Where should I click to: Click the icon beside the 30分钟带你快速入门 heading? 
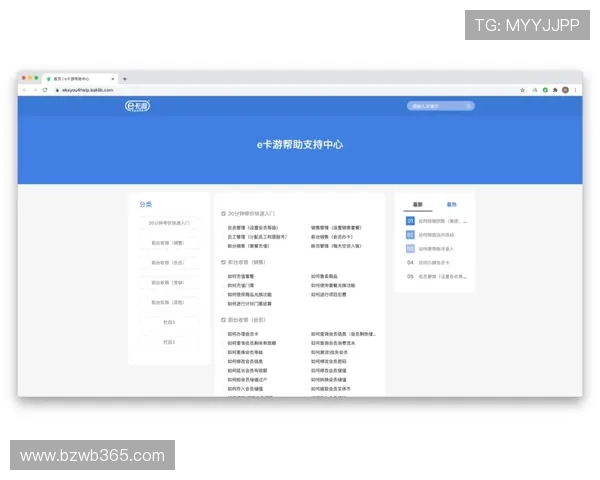pyautogui.click(x=223, y=214)
